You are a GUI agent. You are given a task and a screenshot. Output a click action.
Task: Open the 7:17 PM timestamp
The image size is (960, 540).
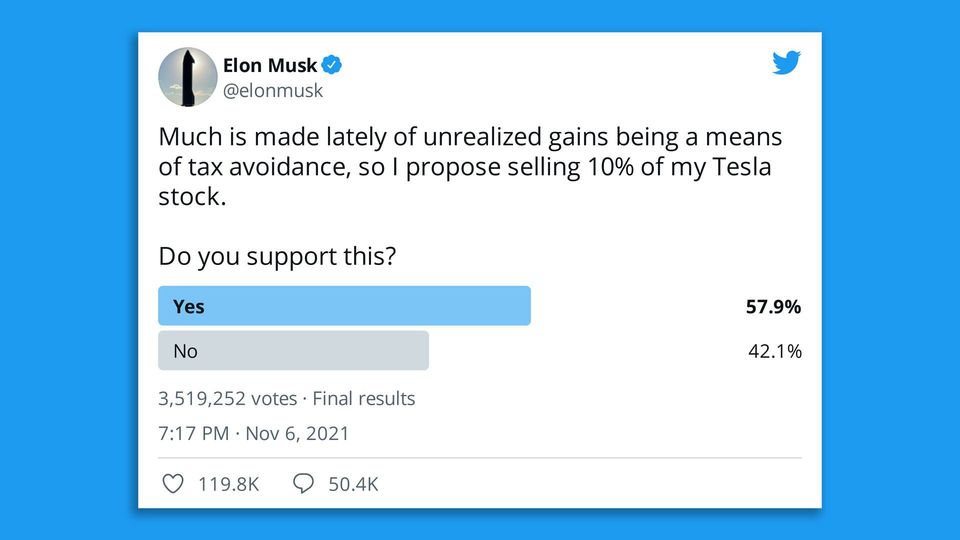[192, 434]
